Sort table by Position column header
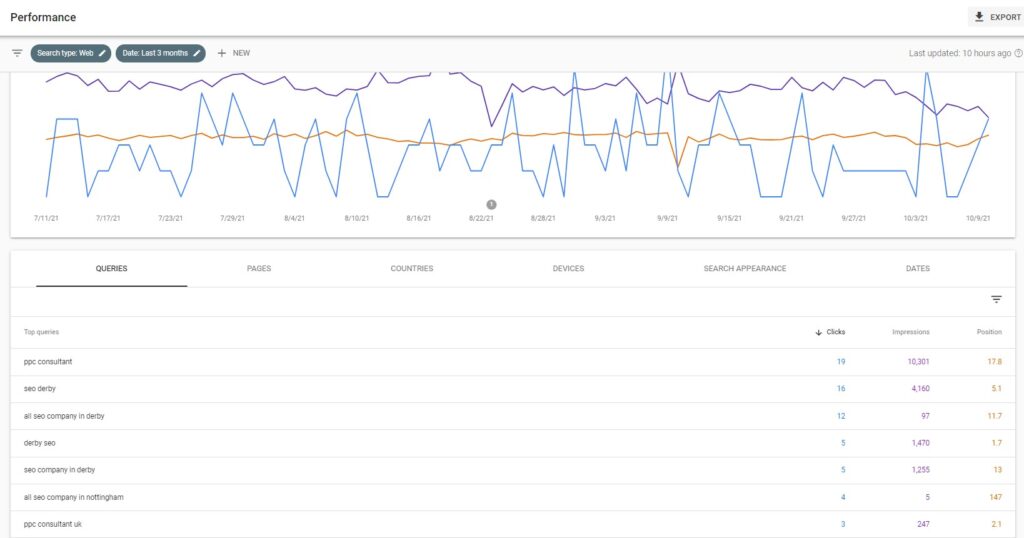 [x=989, y=332]
